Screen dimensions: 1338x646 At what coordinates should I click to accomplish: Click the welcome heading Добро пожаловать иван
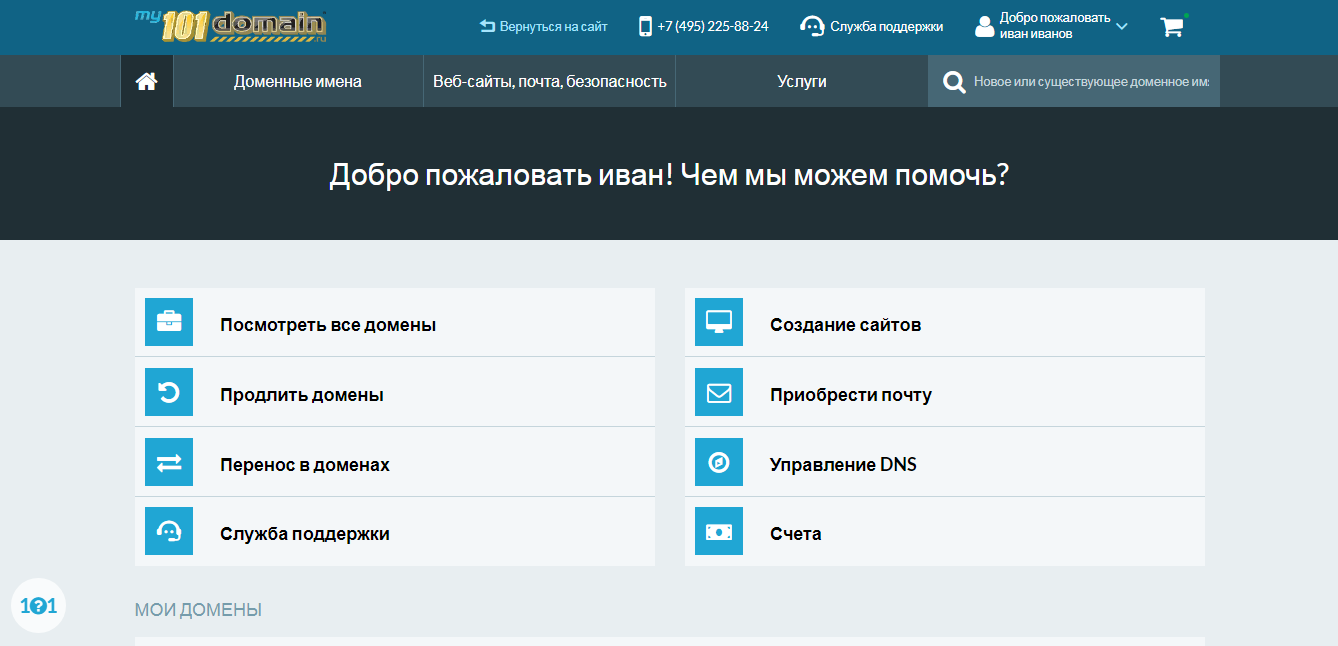point(669,176)
